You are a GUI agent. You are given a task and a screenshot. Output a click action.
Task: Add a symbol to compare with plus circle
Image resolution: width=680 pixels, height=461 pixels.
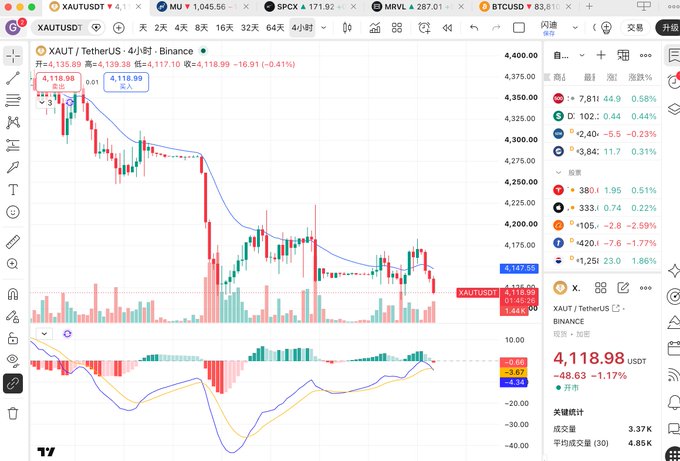coord(118,28)
